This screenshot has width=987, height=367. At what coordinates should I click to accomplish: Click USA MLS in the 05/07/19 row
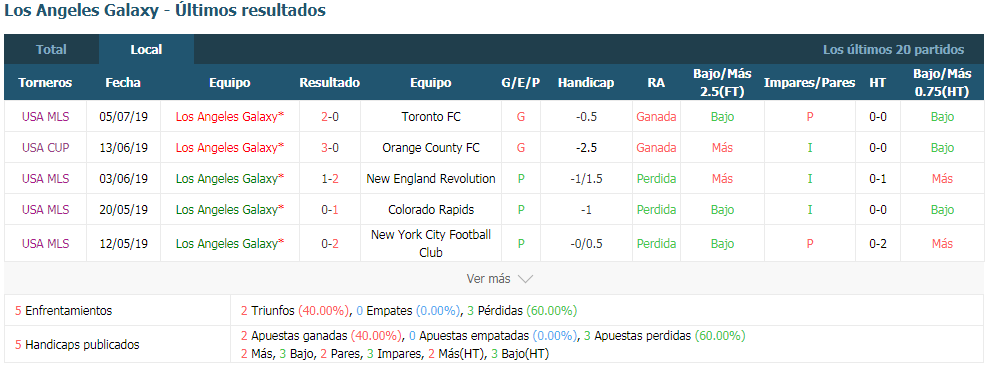45,116
